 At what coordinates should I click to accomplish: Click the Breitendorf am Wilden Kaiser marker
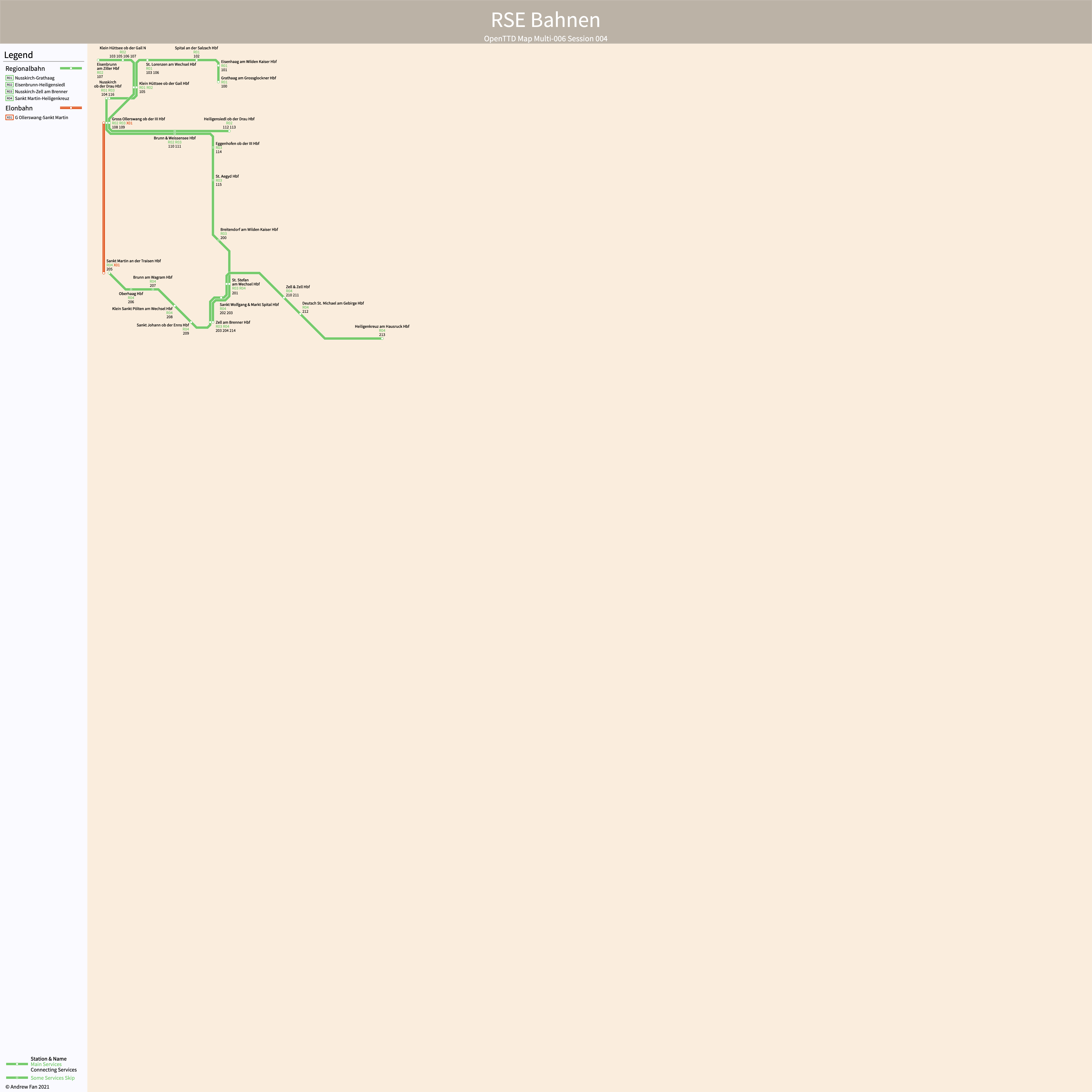[219, 240]
